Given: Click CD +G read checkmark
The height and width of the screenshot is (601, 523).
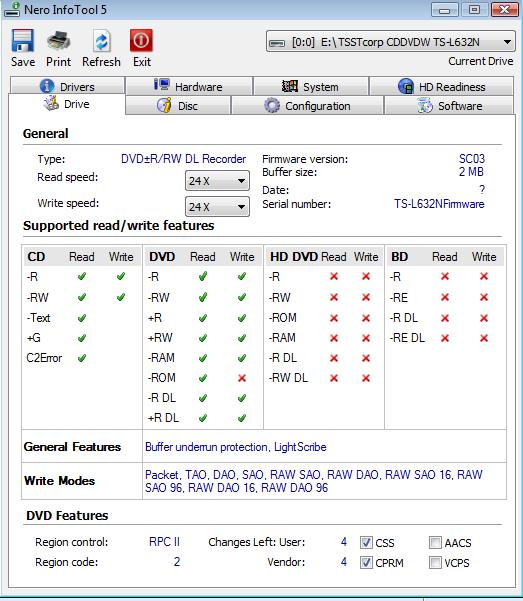Looking at the screenshot, I should tap(82, 338).
